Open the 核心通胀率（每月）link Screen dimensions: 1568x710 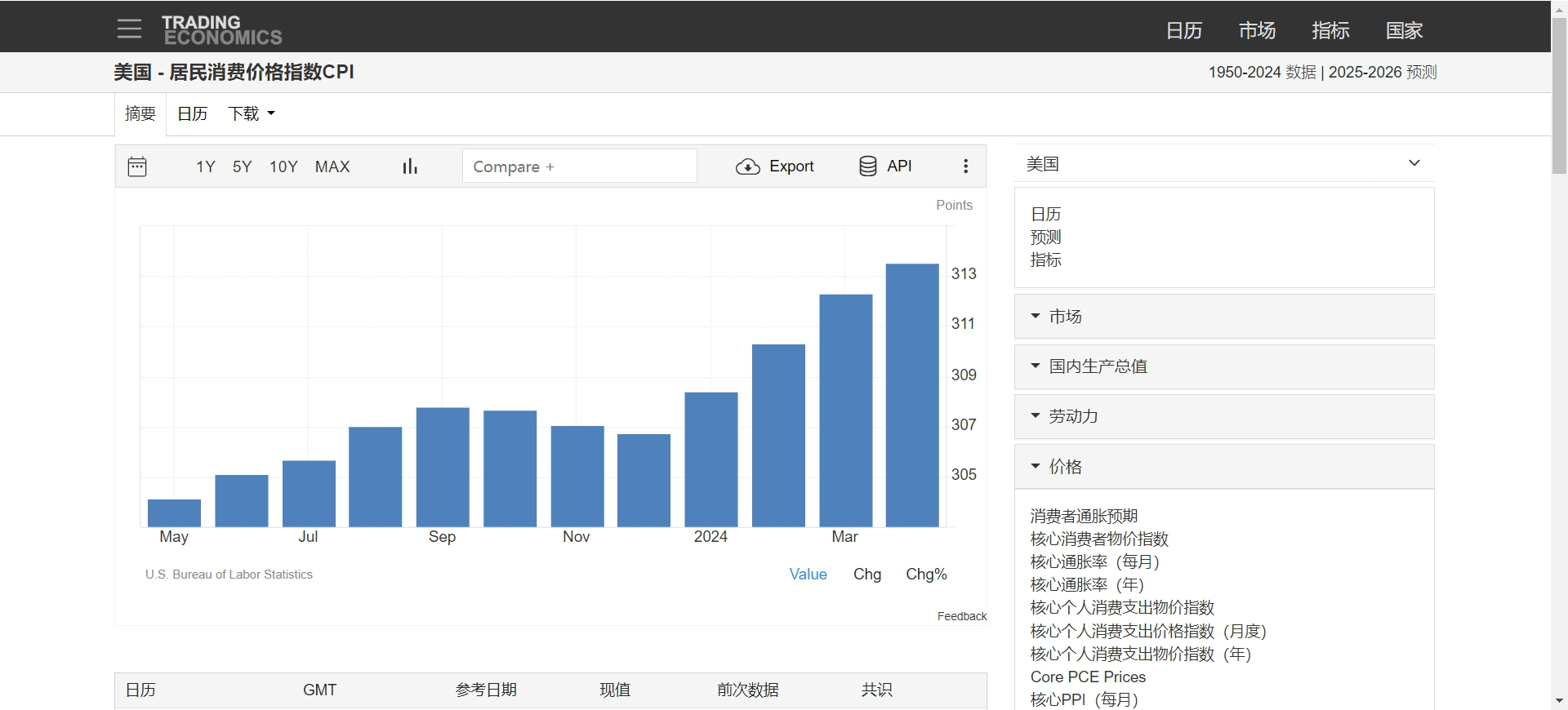(1095, 561)
